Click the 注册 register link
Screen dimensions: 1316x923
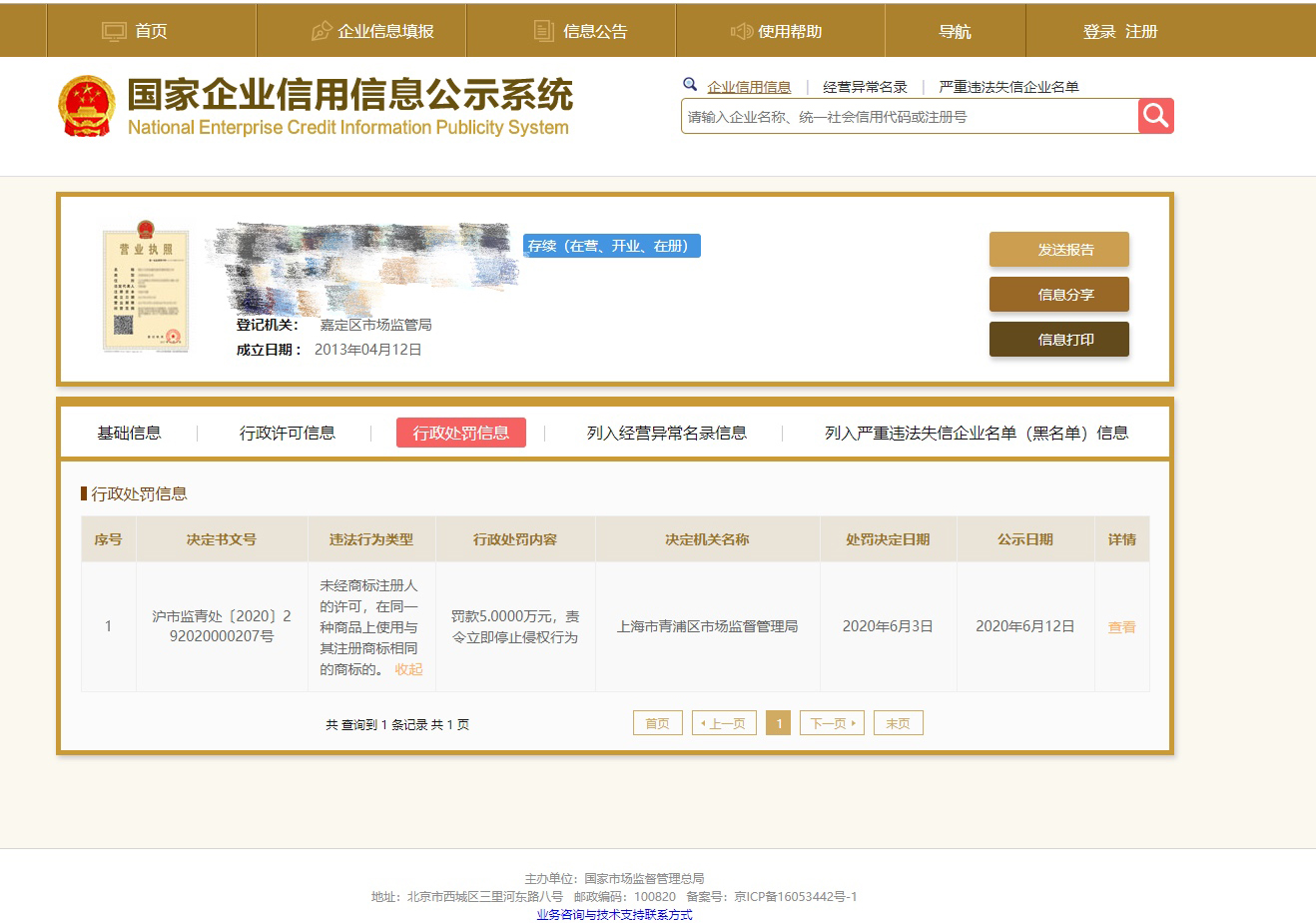point(1141,31)
